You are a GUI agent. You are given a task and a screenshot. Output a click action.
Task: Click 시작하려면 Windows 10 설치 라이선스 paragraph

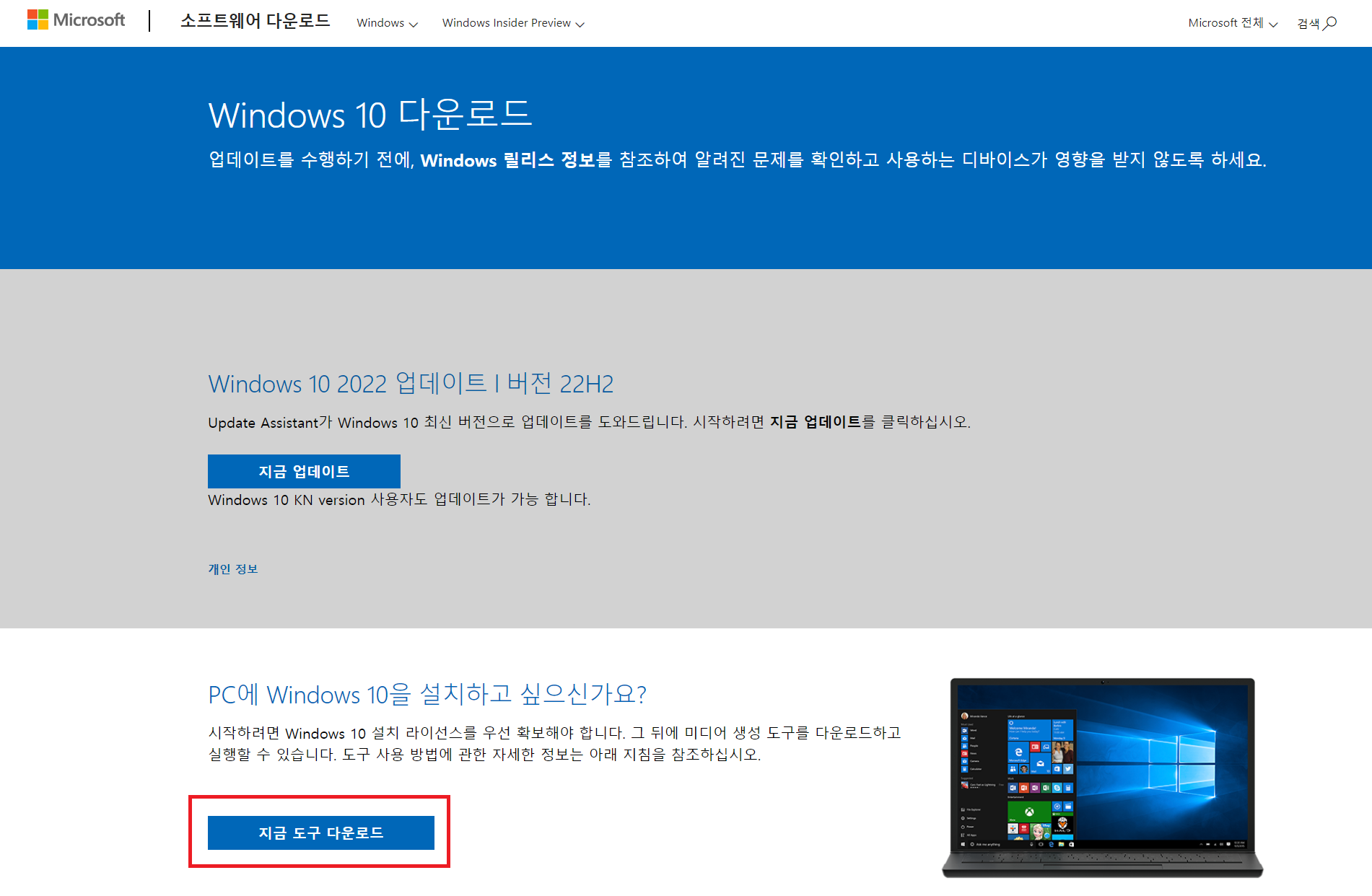pos(554,744)
